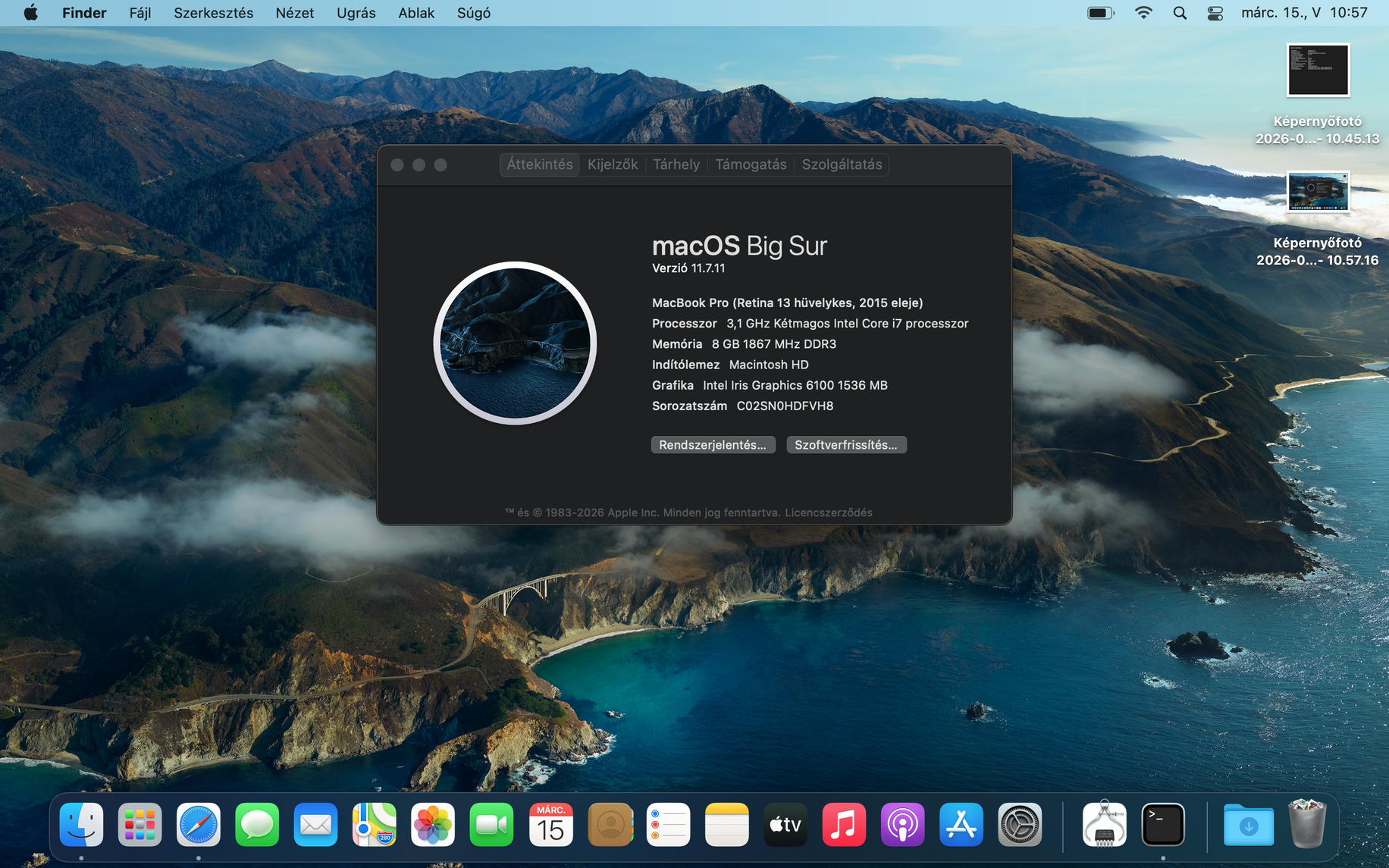The height and width of the screenshot is (868, 1389).
Task: Open System Preferences gear in the Dock
Action: tap(1020, 824)
